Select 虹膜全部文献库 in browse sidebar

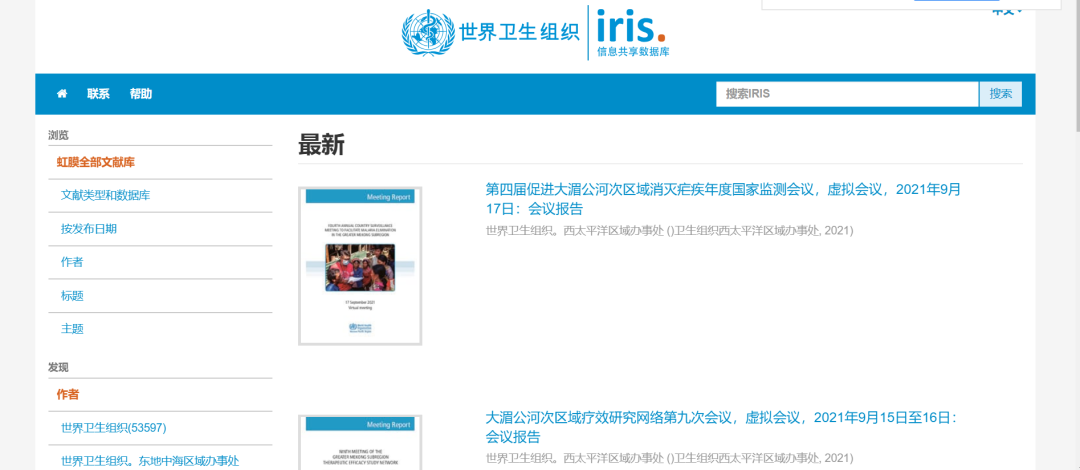coord(96,163)
